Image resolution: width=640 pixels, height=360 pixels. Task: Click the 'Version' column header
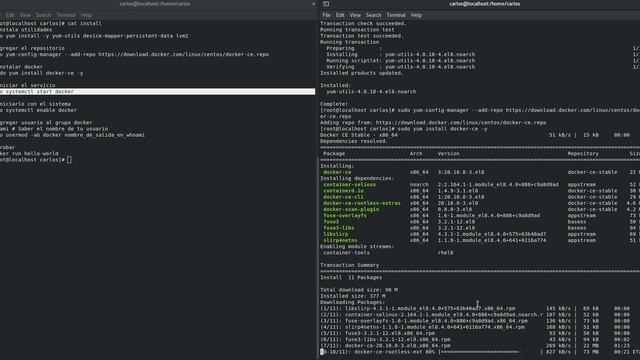point(449,153)
